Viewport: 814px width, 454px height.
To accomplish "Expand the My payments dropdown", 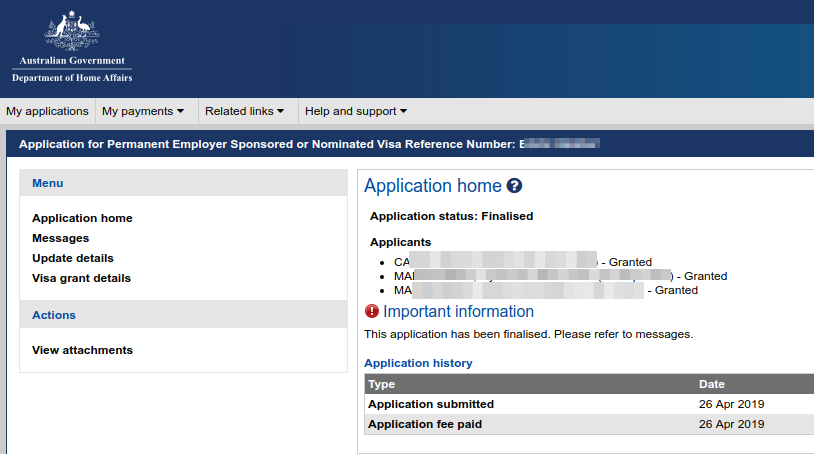I will 143,111.
